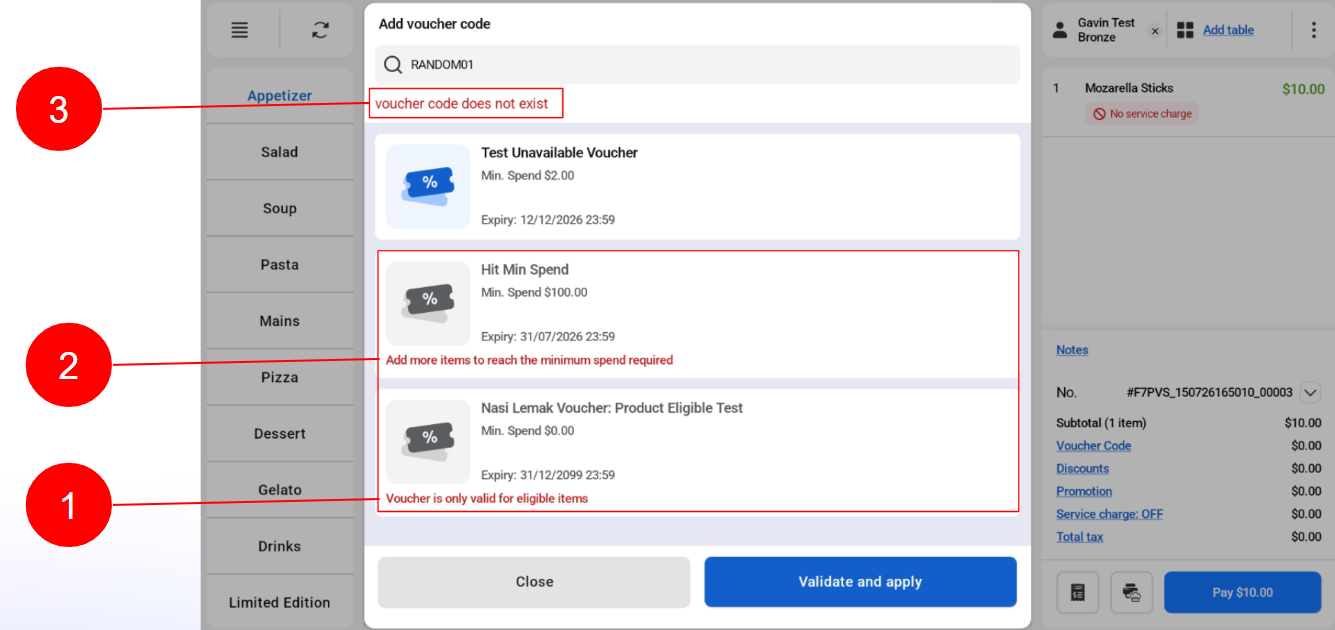The height and width of the screenshot is (630, 1335).
Task: Select the Nasi Lemak Voucher: Product Eligible Test title
Action: click(612, 408)
